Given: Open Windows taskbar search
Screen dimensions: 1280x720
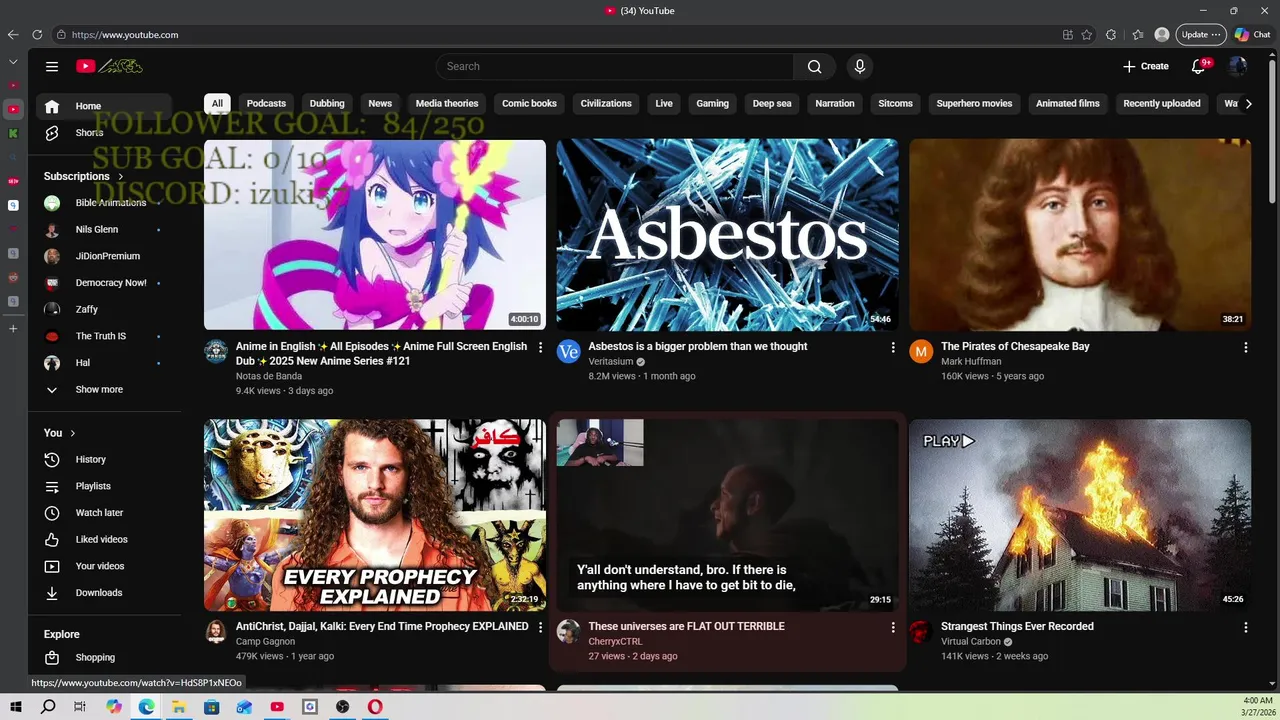Looking at the screenshot, I should point(48,707).
